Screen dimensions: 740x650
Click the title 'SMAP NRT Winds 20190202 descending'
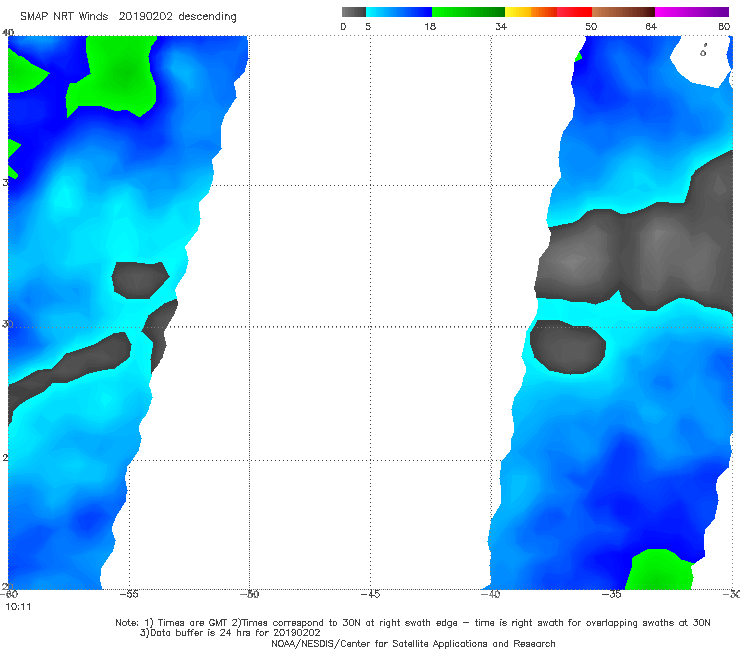[x=128, y=17]
